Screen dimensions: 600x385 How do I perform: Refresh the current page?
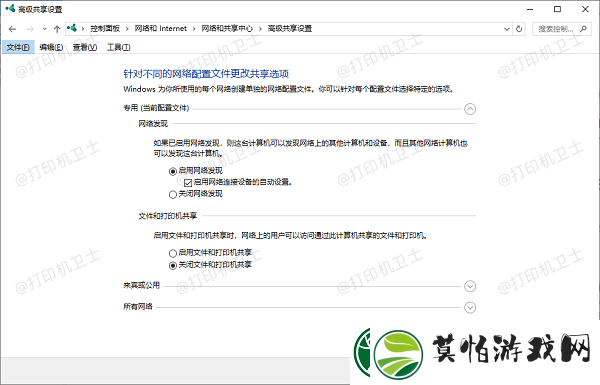tap(519, 29)
